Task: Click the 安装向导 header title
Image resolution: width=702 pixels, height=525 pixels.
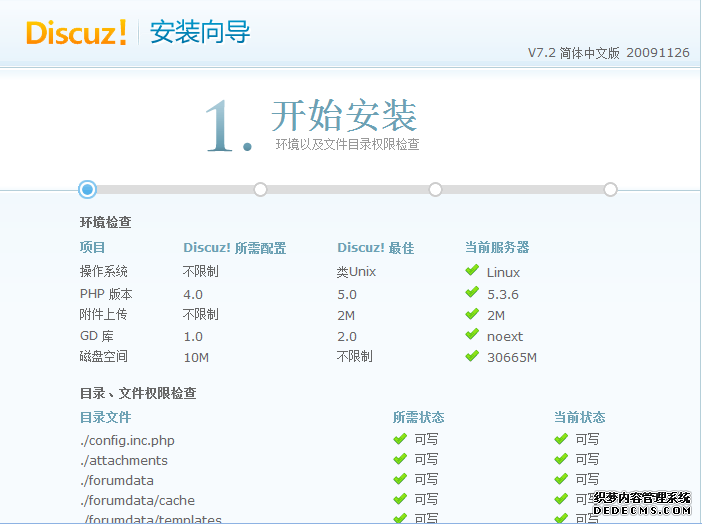Action: pyautogui.click(x=200, y=32)
